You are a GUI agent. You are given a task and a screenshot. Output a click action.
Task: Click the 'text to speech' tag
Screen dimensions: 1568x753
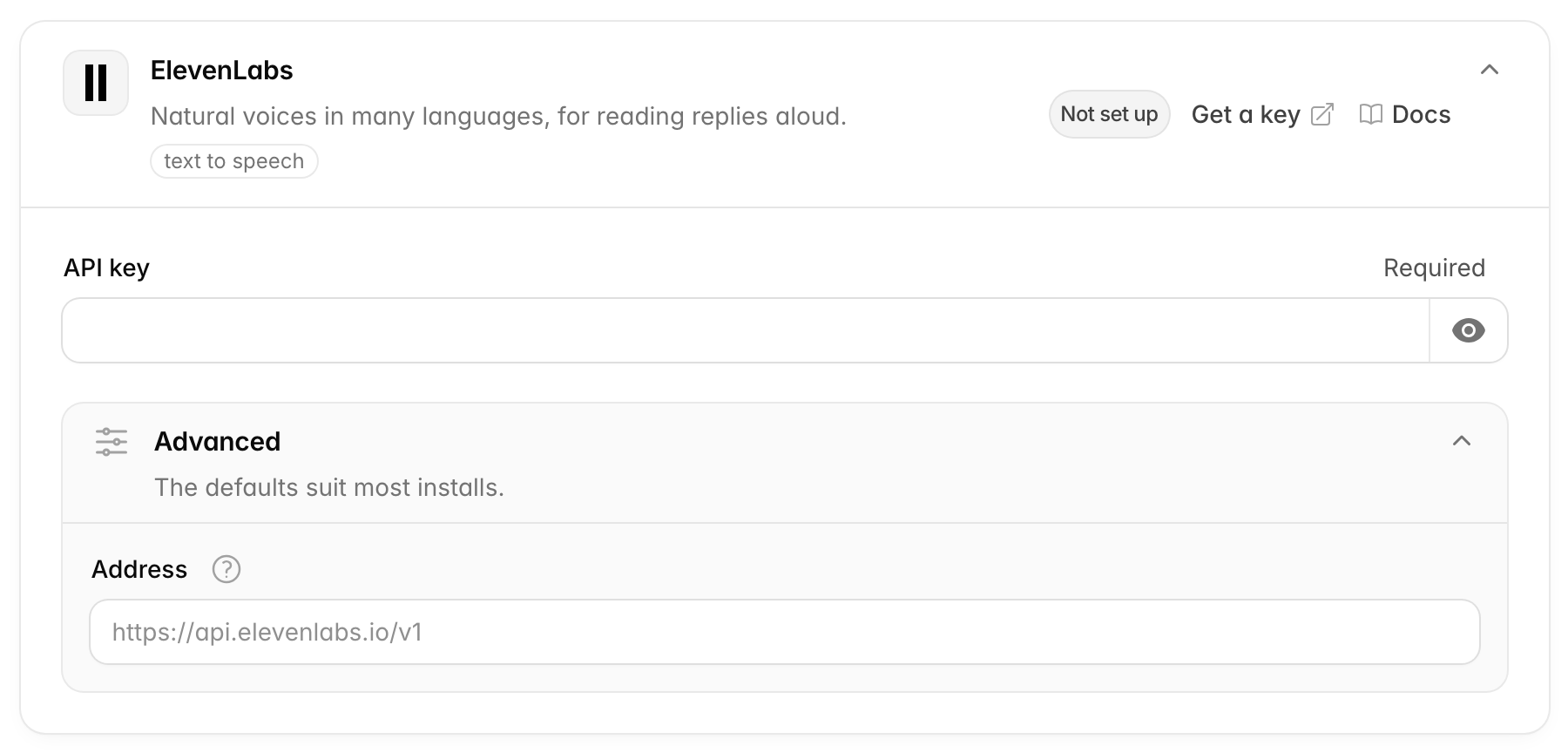pos(234,161)
